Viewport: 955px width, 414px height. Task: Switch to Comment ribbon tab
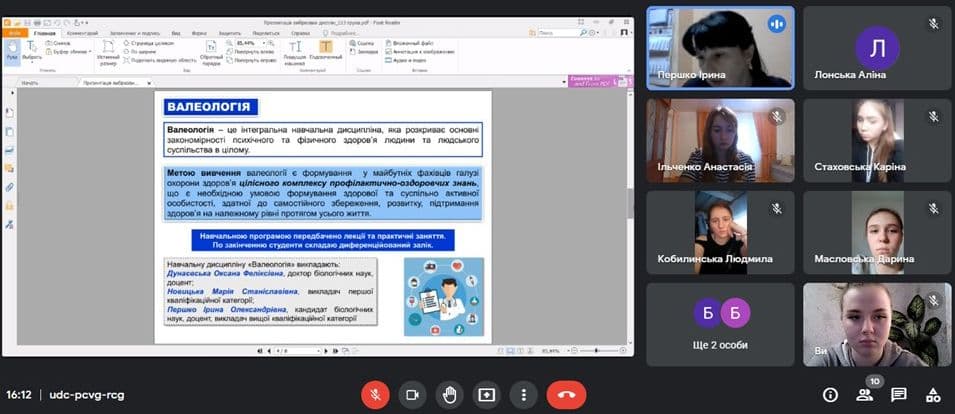(82, 33)
